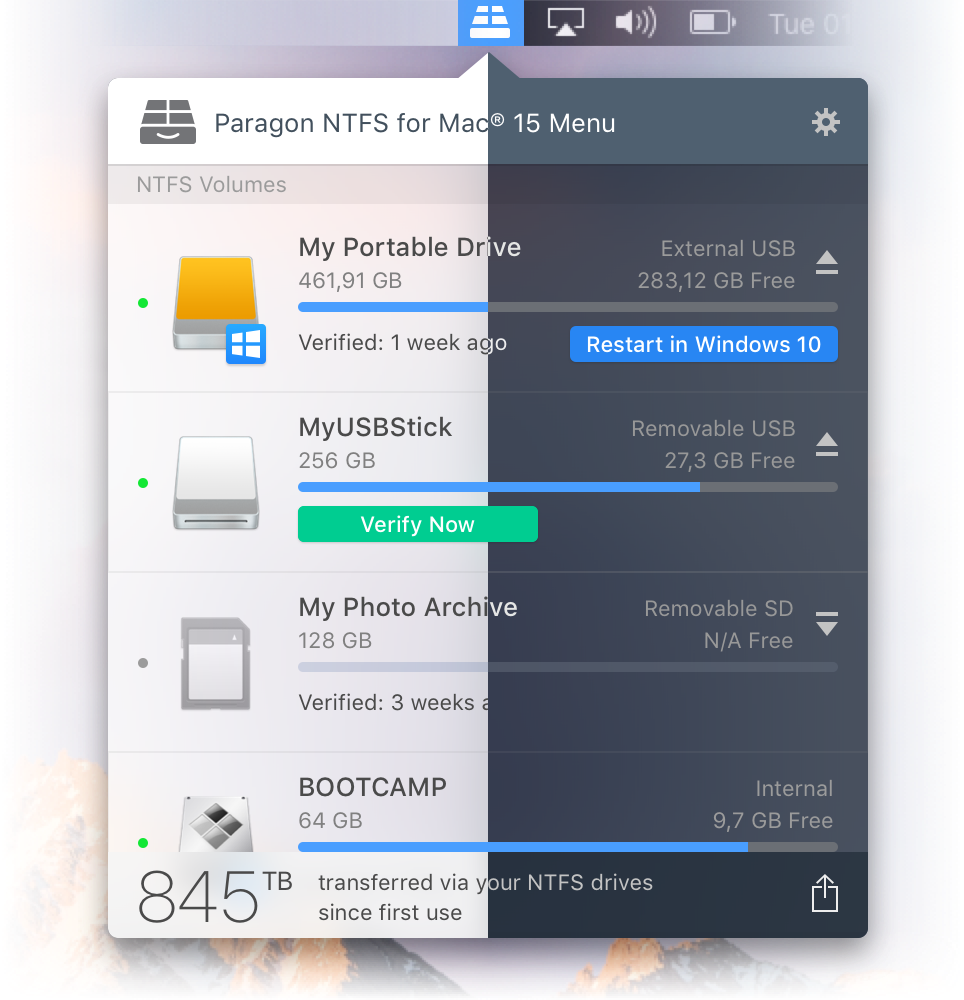
Task: Select My Photo Archive SD card icon
Action: [x=215, y=663]
